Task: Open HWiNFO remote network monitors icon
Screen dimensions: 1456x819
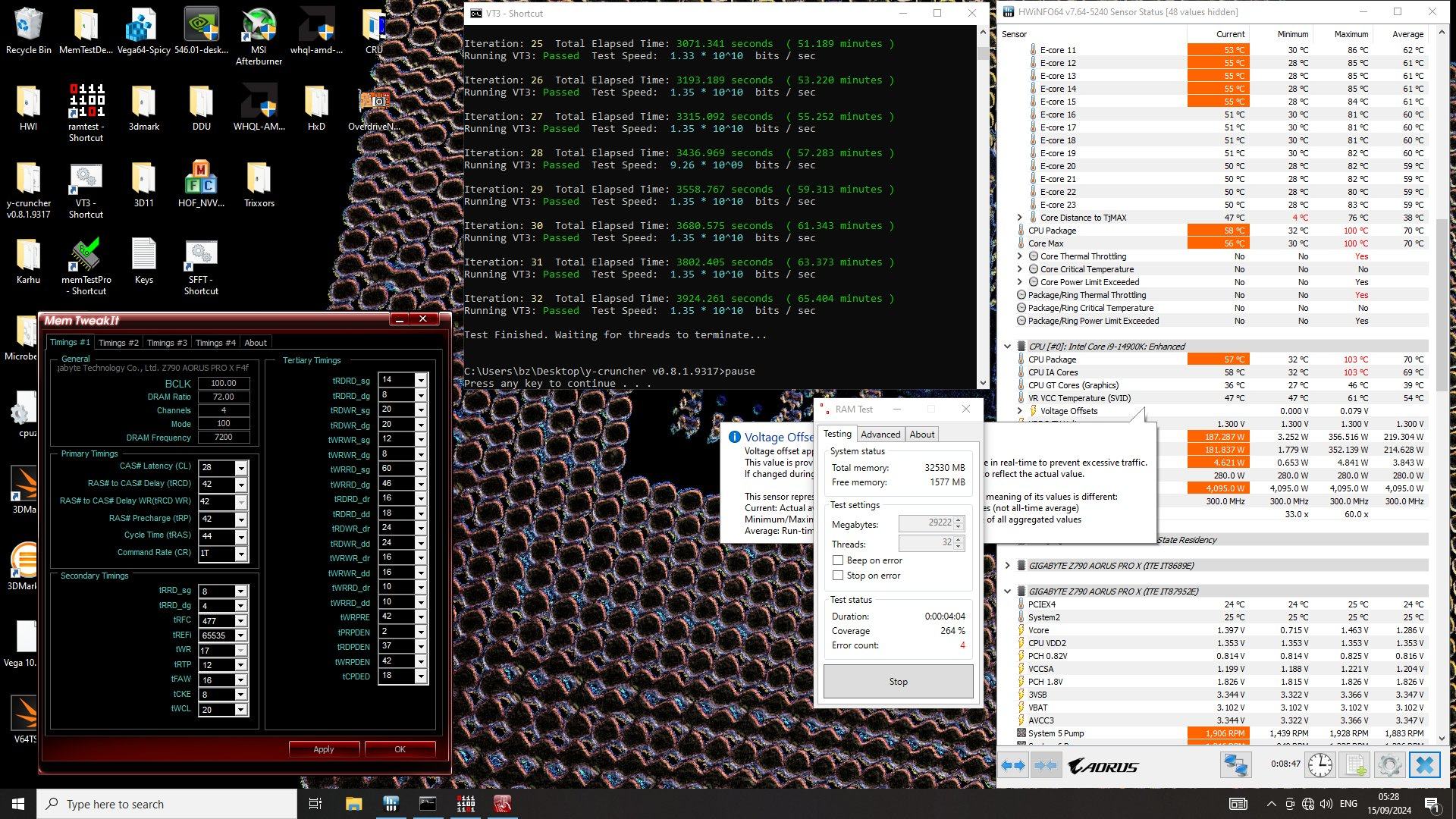Action: tap(1235, 766)
